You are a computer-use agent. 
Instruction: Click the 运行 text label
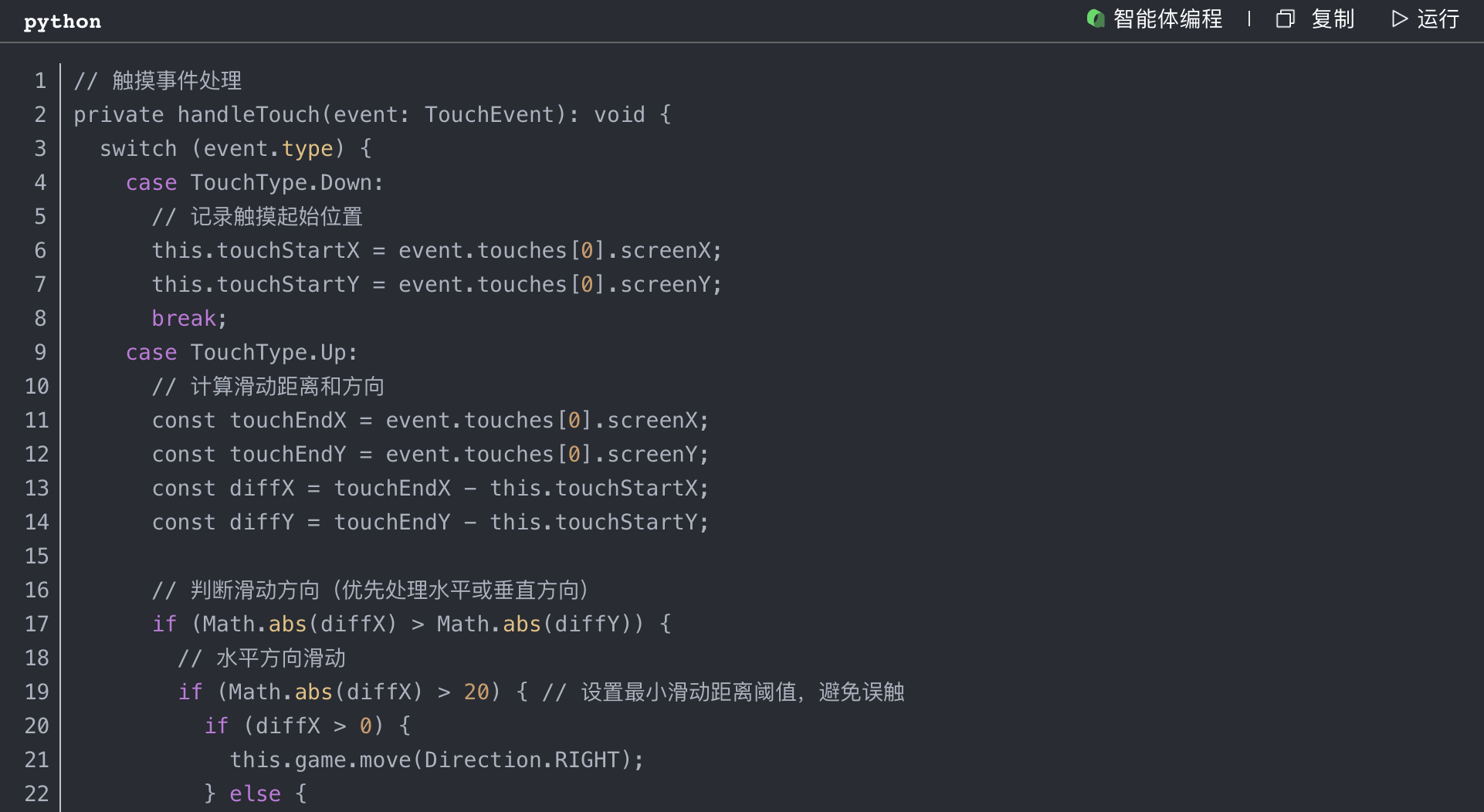pyautogui.click(x=1438, y=19)
